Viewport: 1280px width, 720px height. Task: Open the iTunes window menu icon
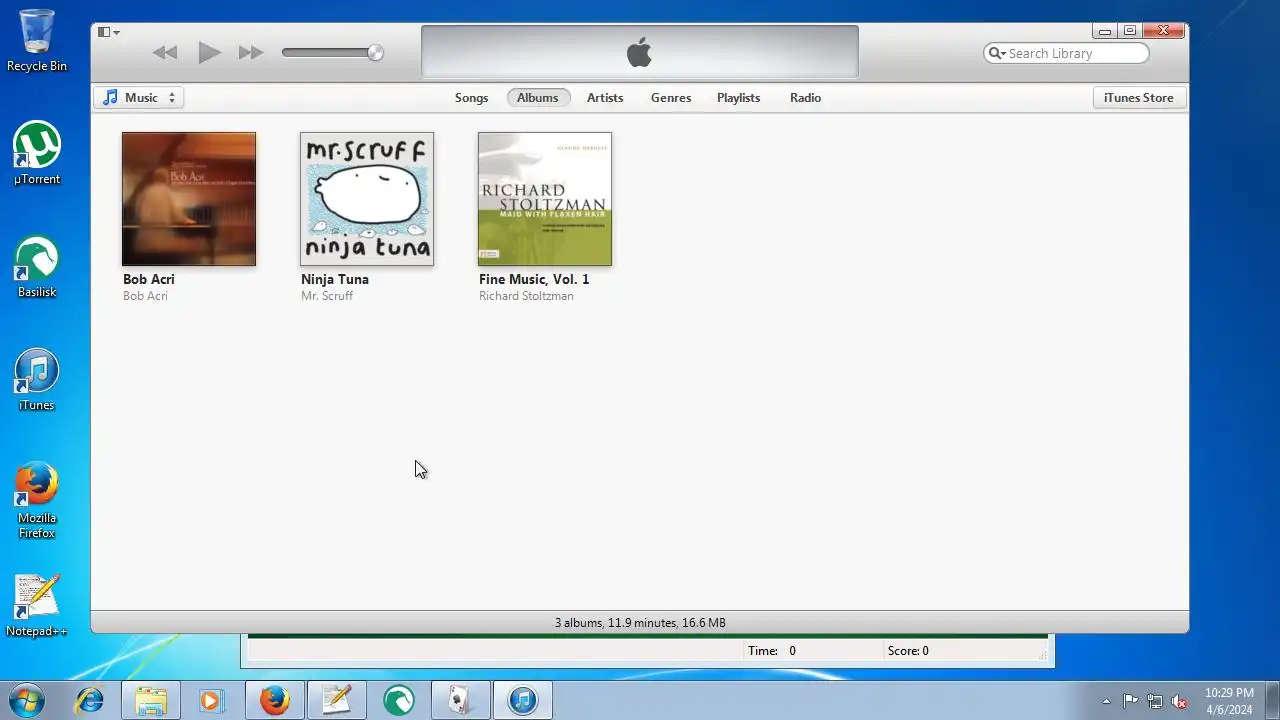point(108,32)
